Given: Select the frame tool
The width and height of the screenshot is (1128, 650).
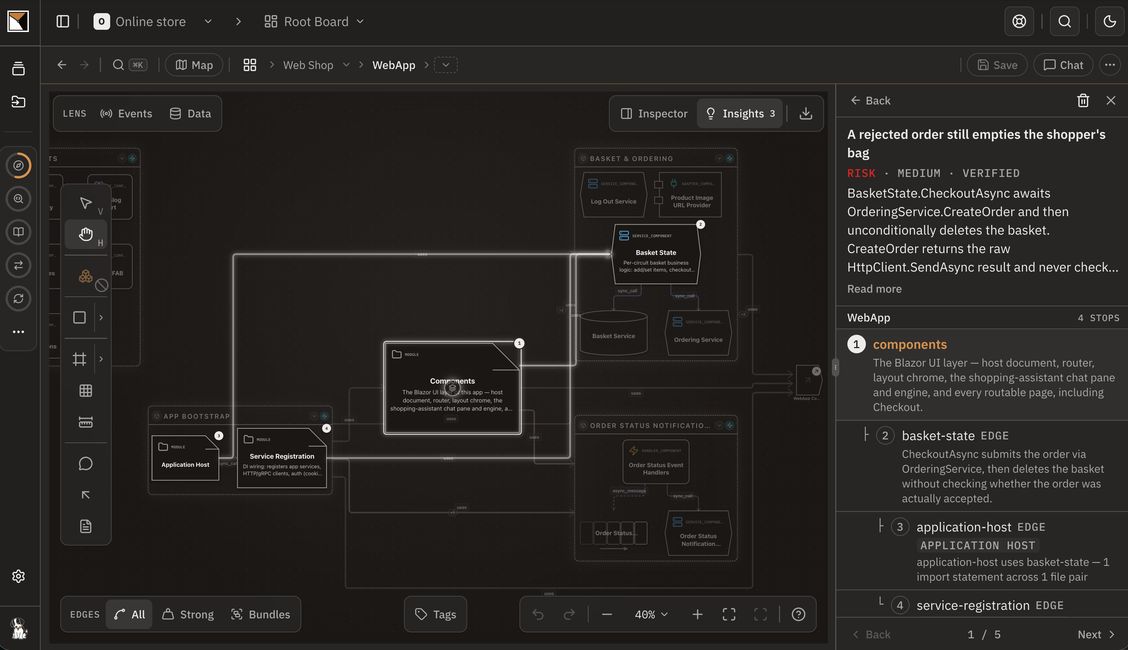Looking at the screenshot, I should 80,359.
